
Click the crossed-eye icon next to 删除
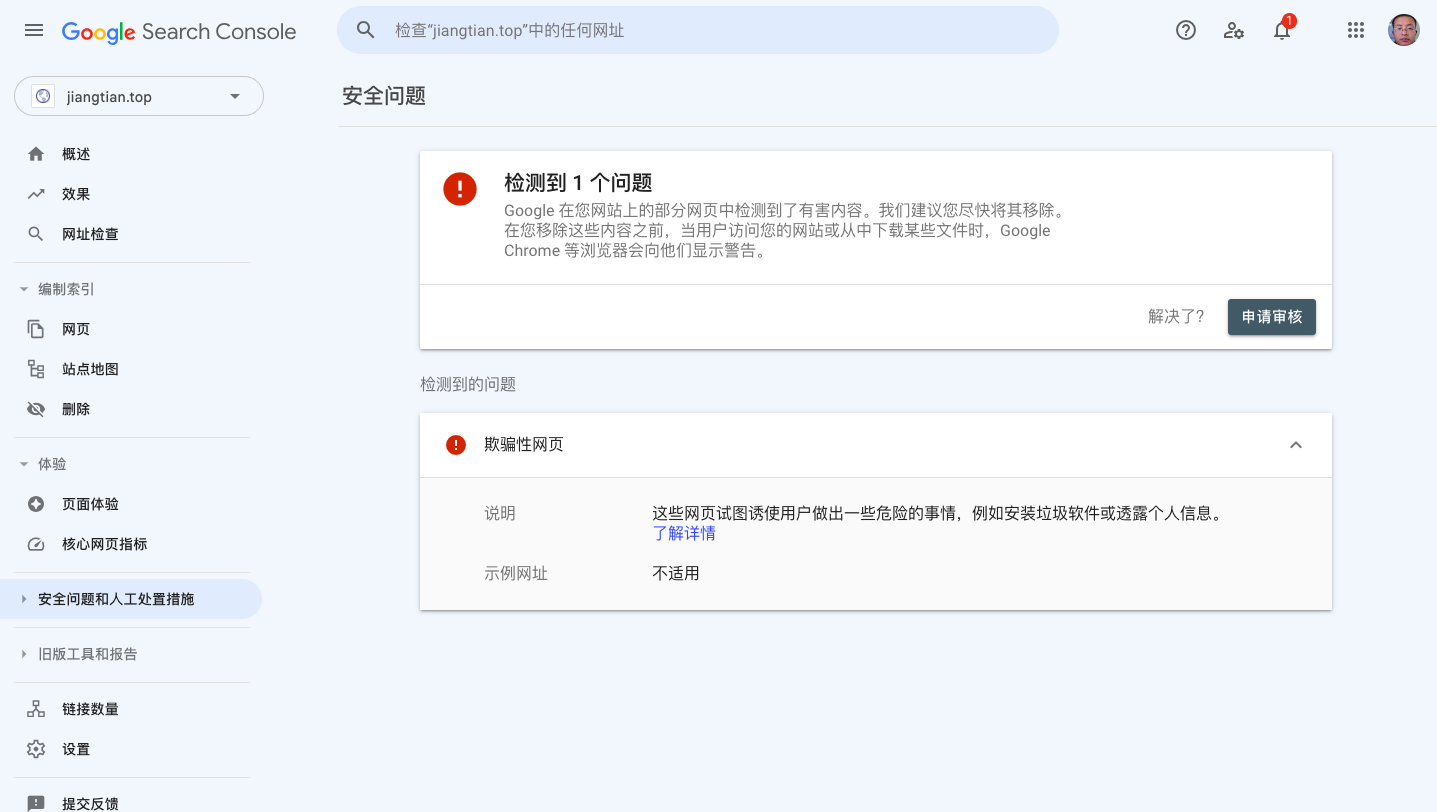click(x=36, y=409)
